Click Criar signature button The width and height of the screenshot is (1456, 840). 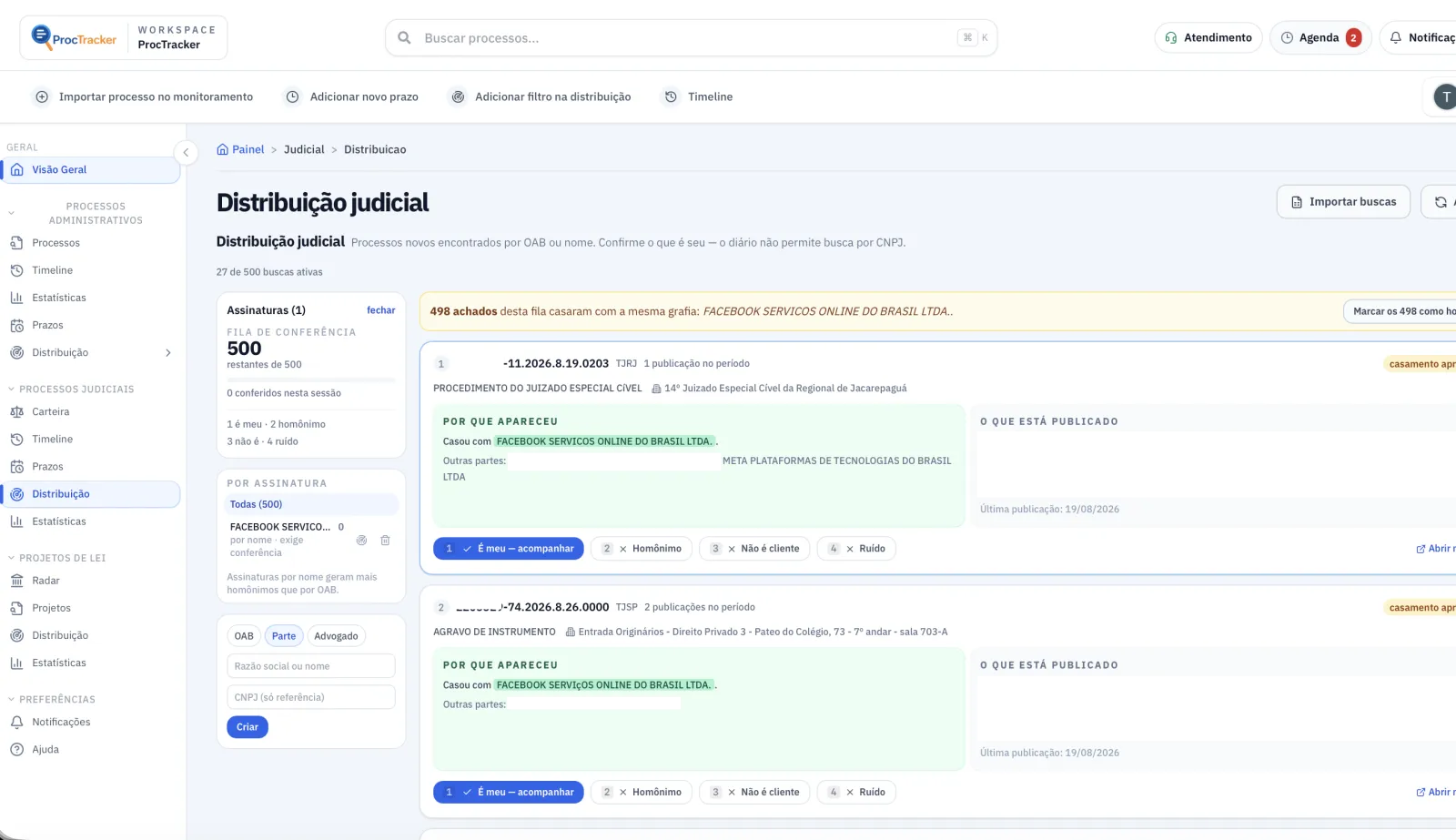point(248,727)
